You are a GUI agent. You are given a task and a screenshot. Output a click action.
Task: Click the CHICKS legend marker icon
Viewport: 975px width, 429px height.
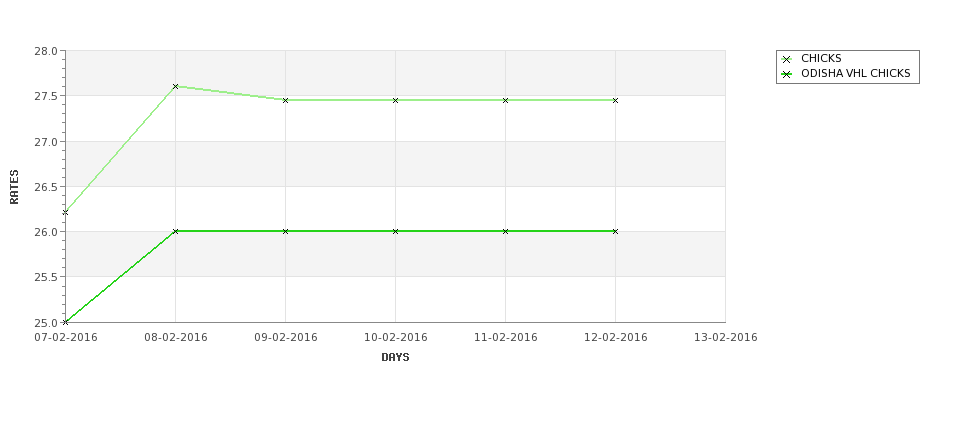coord(787,59)
